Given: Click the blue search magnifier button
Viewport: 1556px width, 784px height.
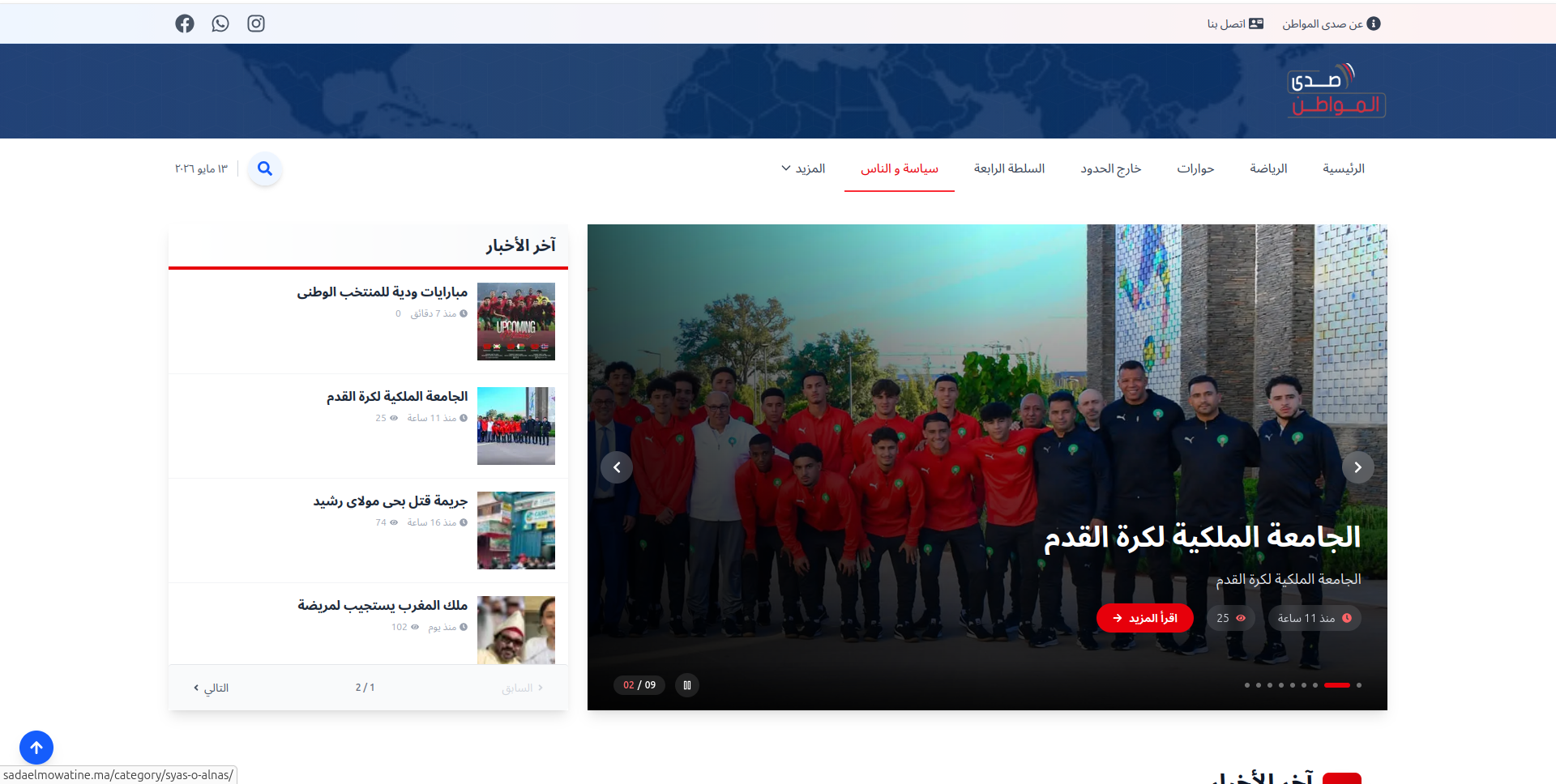Looking at the screenshot, I should pyautogui.click(x=265, y=168).
